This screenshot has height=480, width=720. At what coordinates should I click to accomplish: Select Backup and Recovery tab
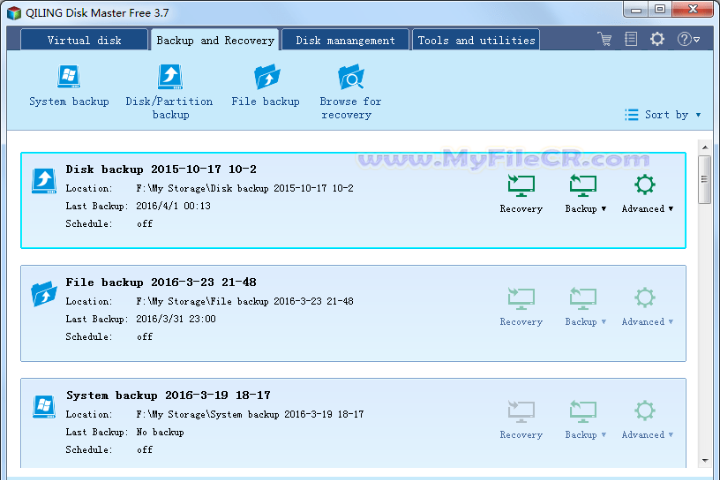[215, 40]
